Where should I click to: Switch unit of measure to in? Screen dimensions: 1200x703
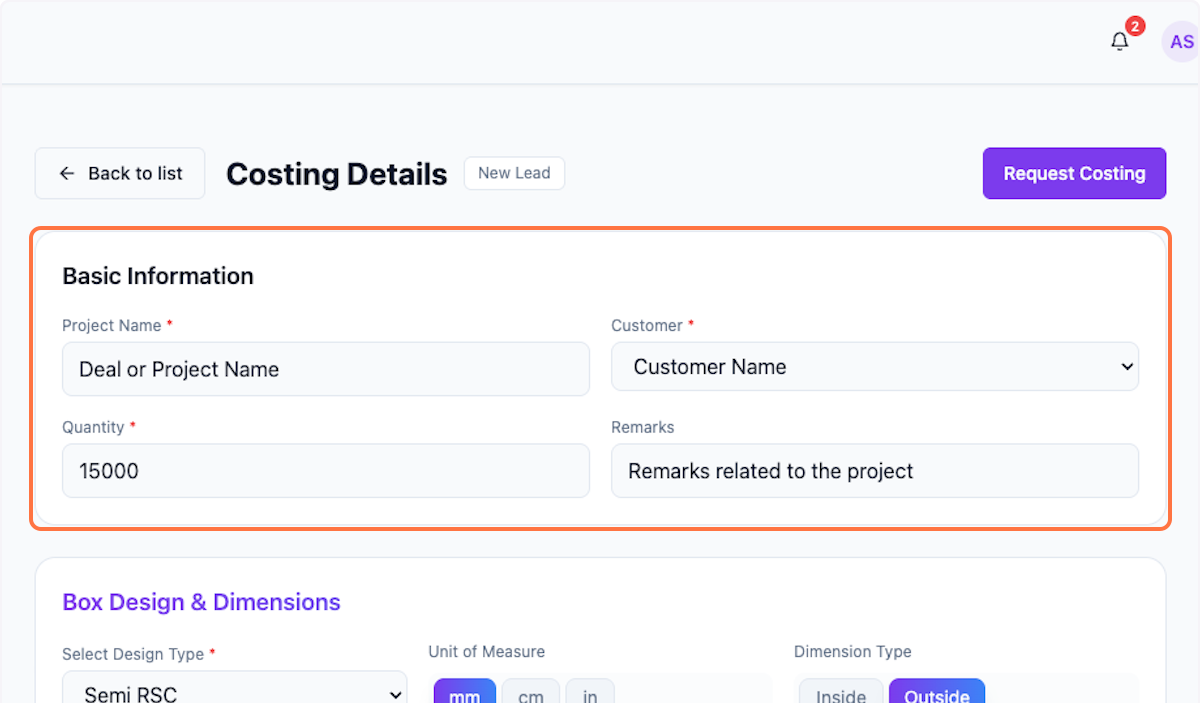pos(590,693)
